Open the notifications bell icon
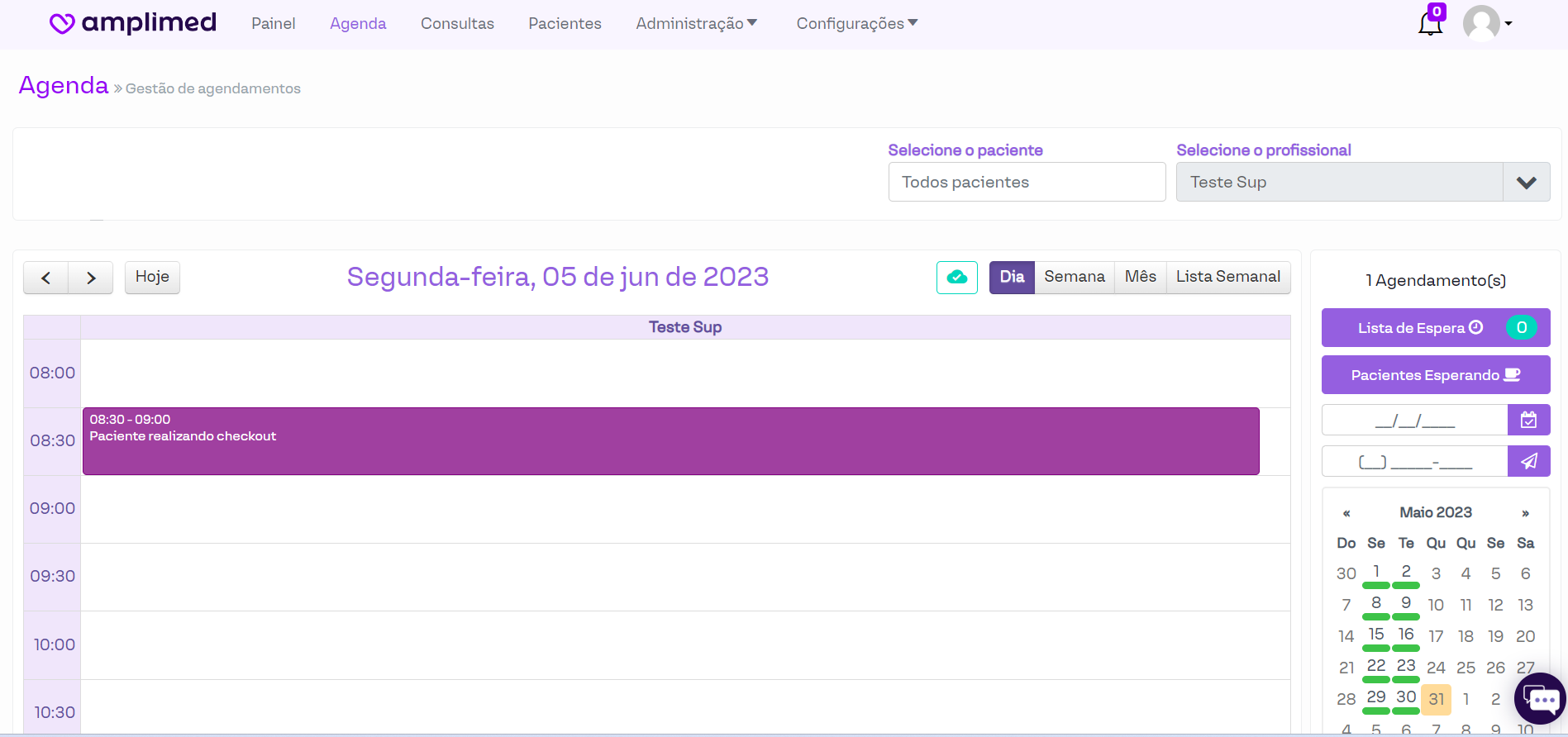This screenshot has height=737, width=1568. [1430, 23]
